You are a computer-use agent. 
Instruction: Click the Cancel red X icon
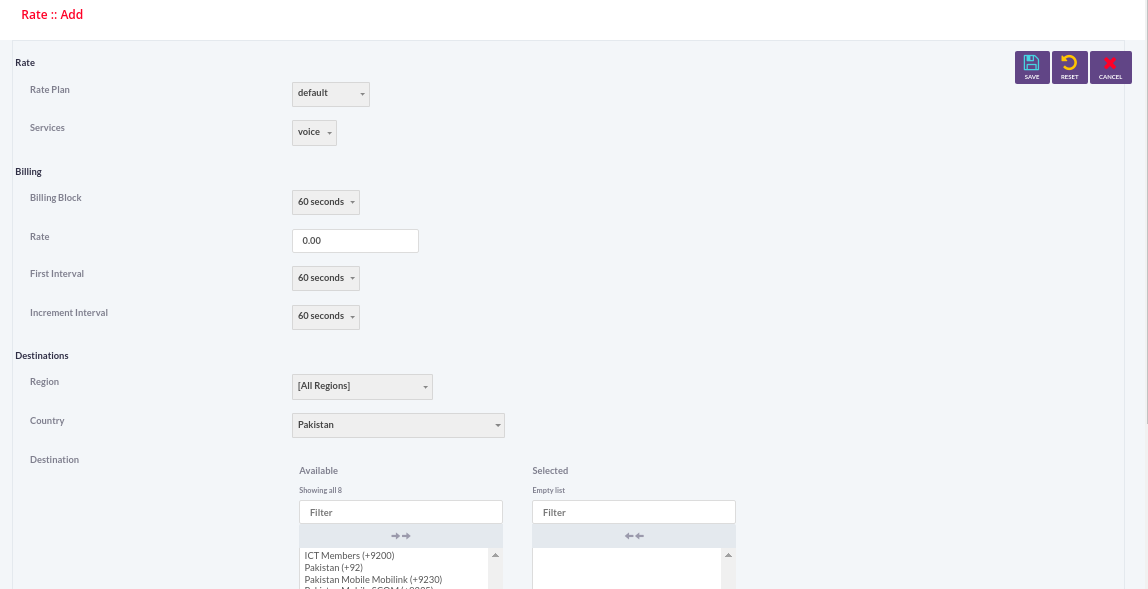pyautogui.click(x=1110, y=63)
